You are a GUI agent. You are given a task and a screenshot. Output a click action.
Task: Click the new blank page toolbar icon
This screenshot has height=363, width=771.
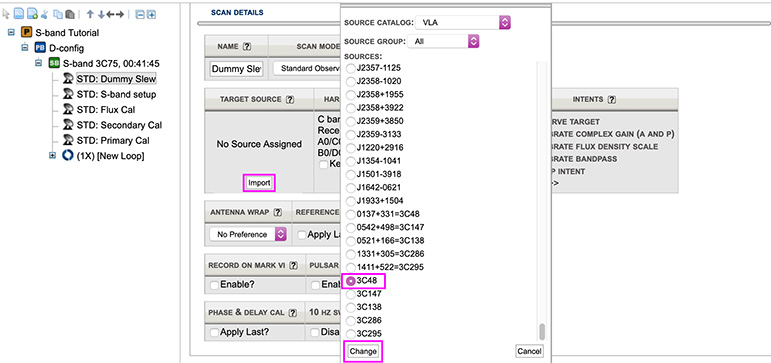(x=18, y=14)
